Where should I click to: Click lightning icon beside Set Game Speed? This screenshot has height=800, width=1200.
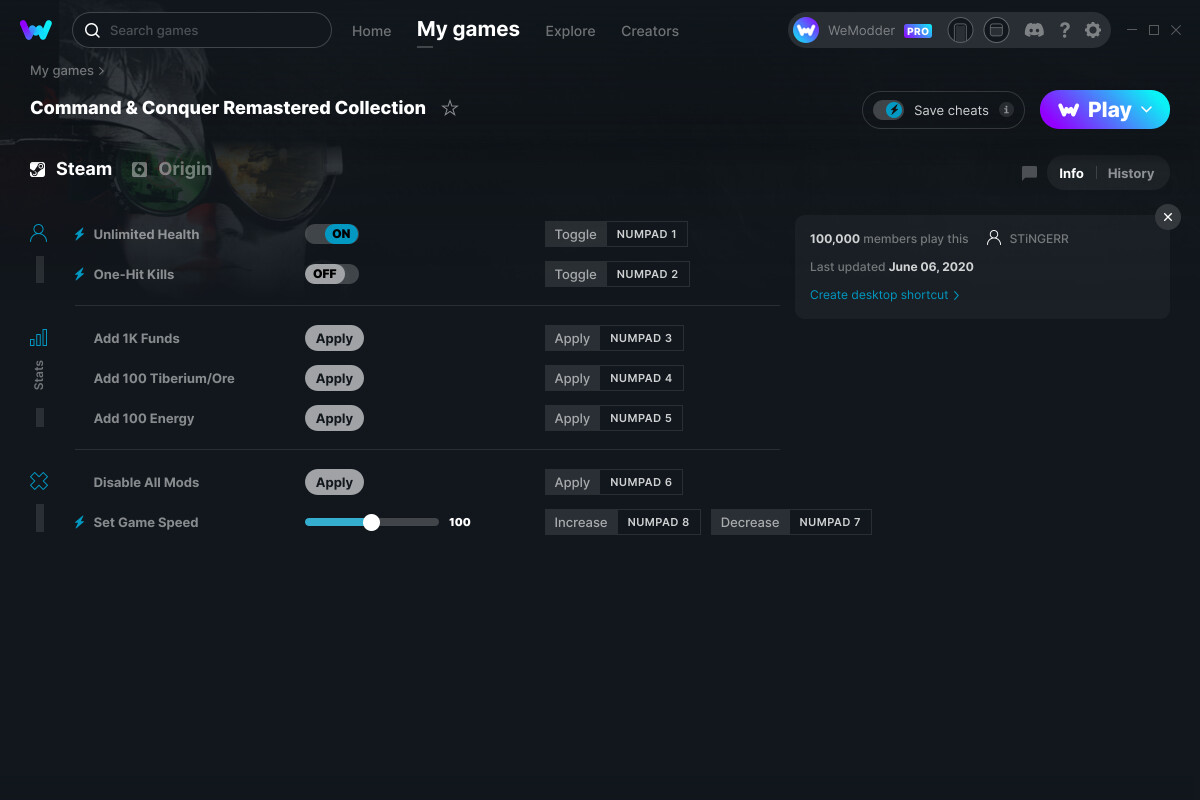click(x=80, y=522)
